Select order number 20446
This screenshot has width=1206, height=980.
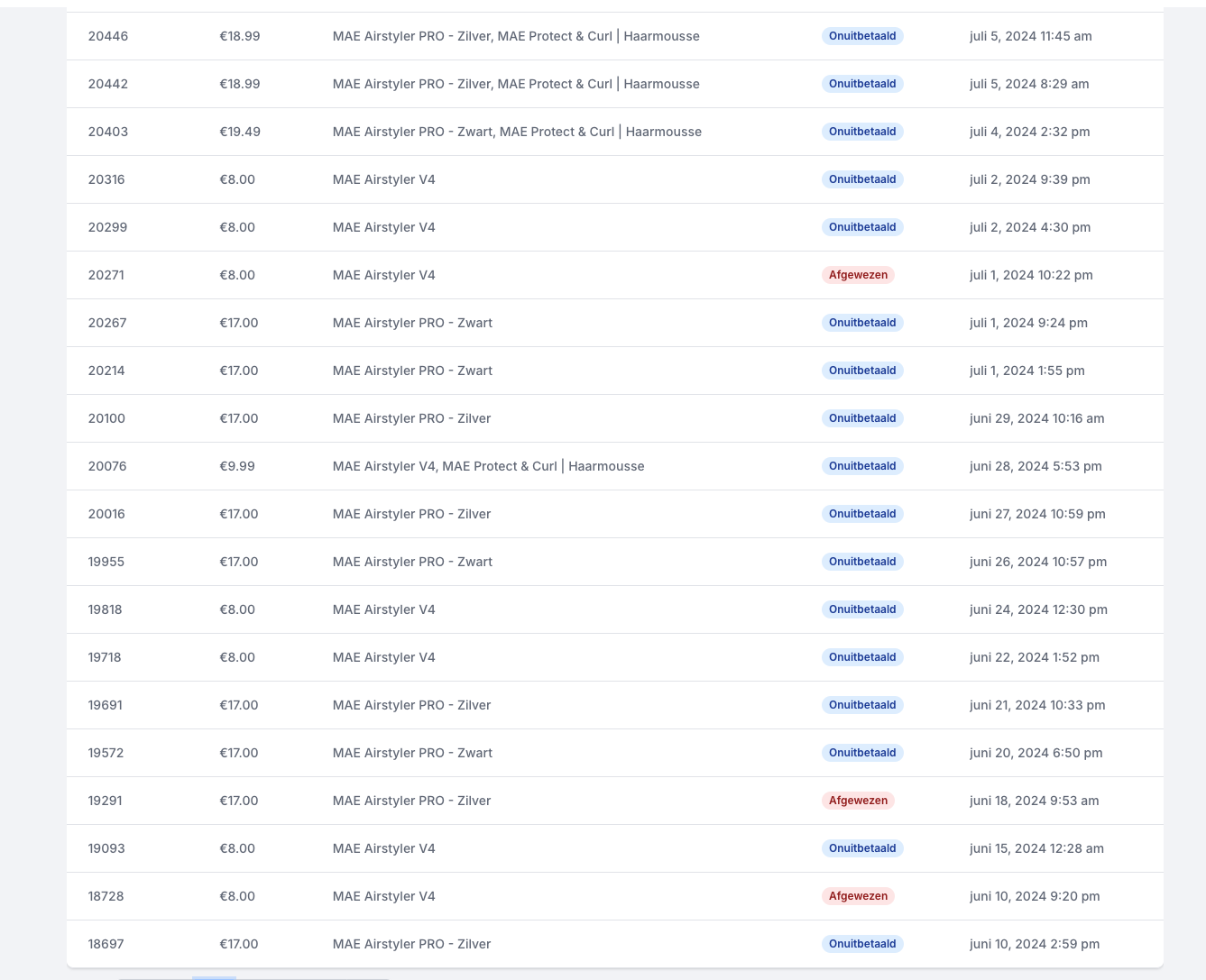(x=108, y=36)
